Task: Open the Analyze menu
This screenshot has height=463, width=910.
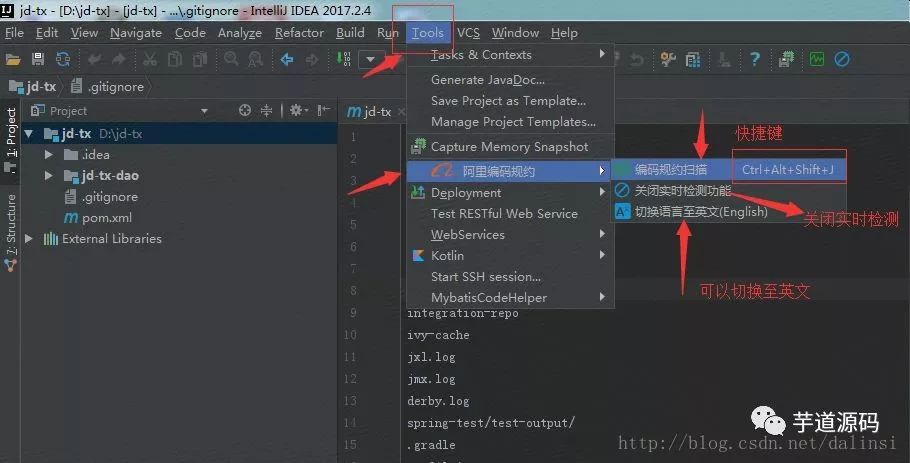Action: click(x=240, y=33)
